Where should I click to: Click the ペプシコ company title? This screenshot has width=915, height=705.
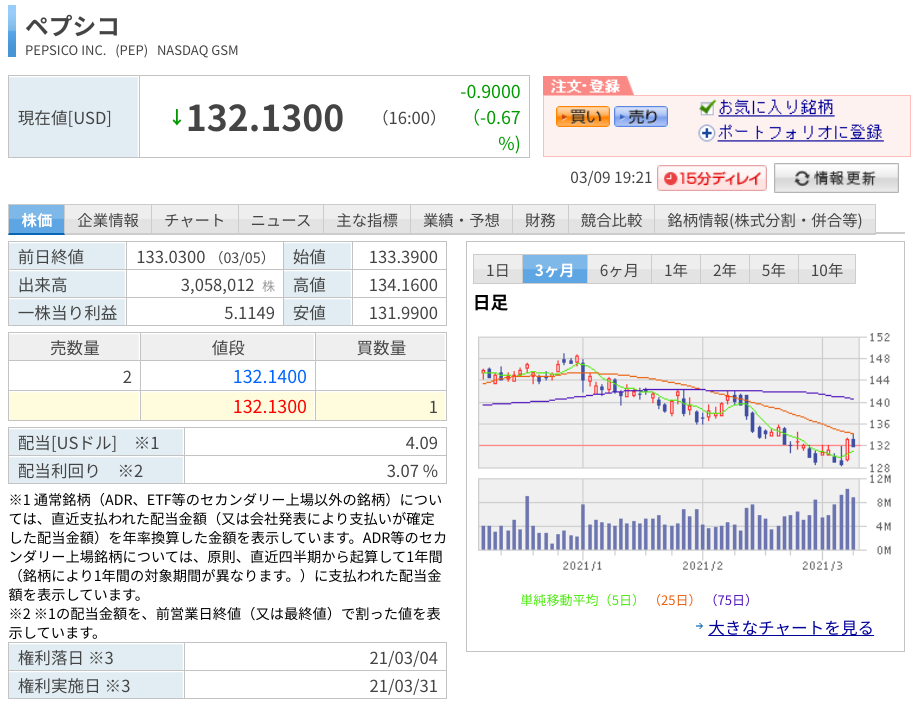(x=72, y=26)
